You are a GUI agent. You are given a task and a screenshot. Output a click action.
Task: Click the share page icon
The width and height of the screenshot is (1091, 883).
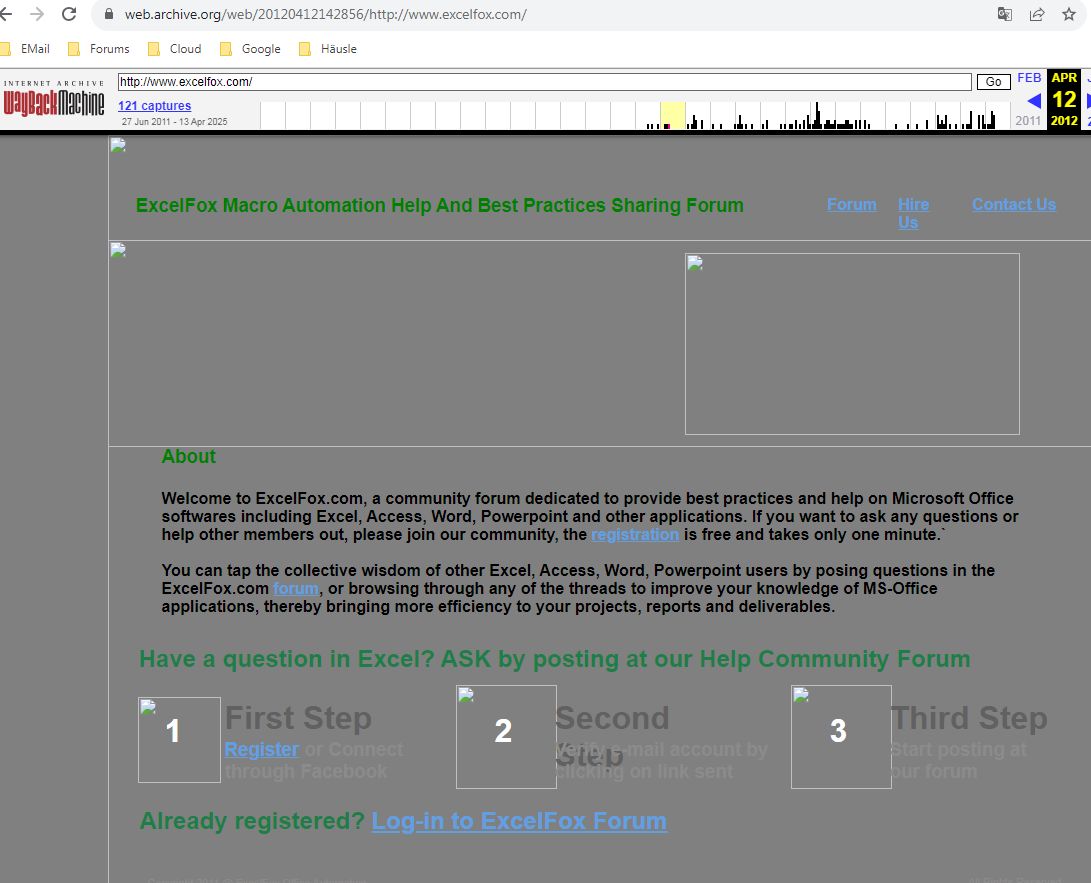point(1037,14)
